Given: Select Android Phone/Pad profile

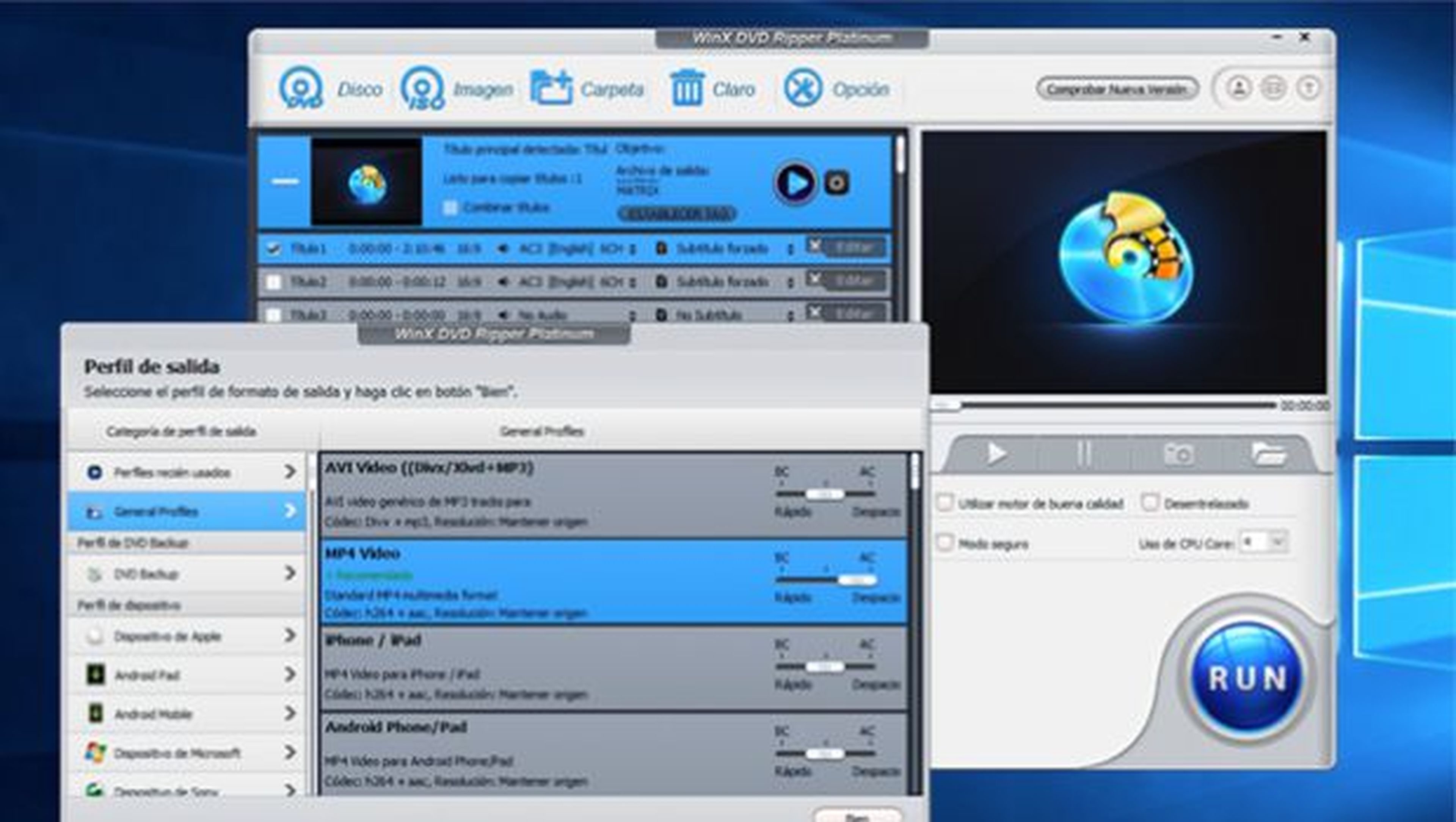Looking at the screenshot, I should [x=614, y=755].
